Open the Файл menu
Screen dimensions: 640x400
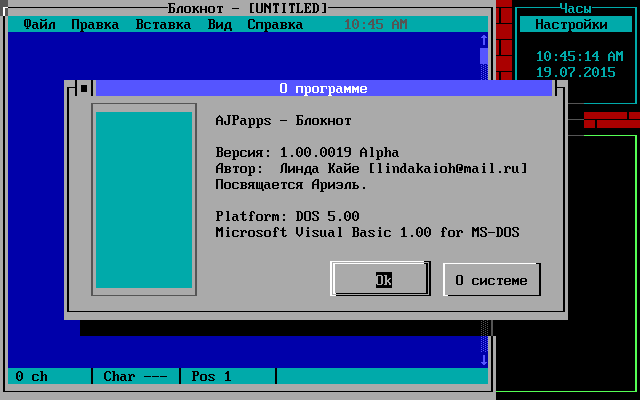point(39,24)
